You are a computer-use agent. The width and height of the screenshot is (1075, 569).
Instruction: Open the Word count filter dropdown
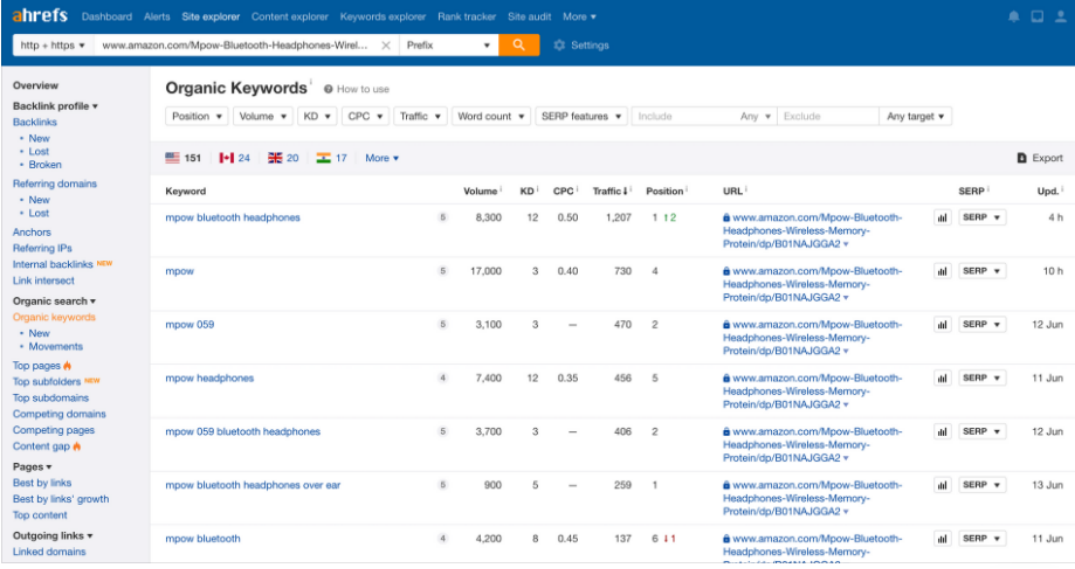click(x=491, y=117)
